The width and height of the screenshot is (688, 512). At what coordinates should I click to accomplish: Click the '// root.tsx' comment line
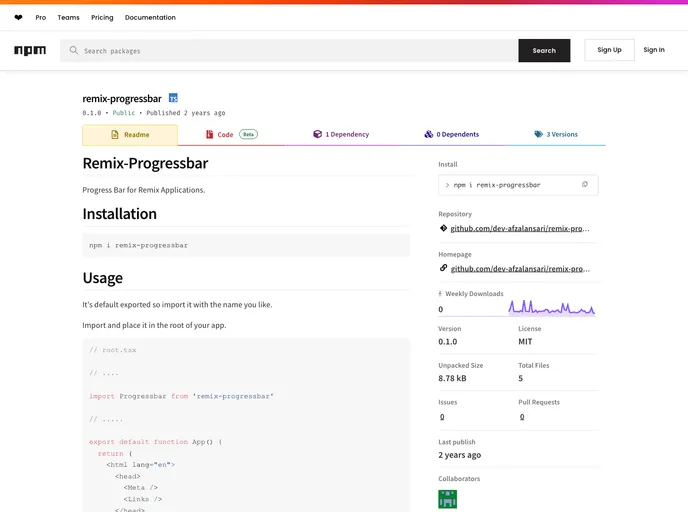pos(113,350)
